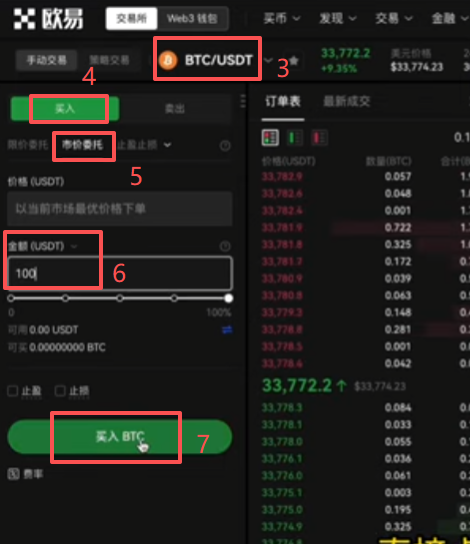
Task: Open 交易 trade menu
Action: click(x=394, y=18)
